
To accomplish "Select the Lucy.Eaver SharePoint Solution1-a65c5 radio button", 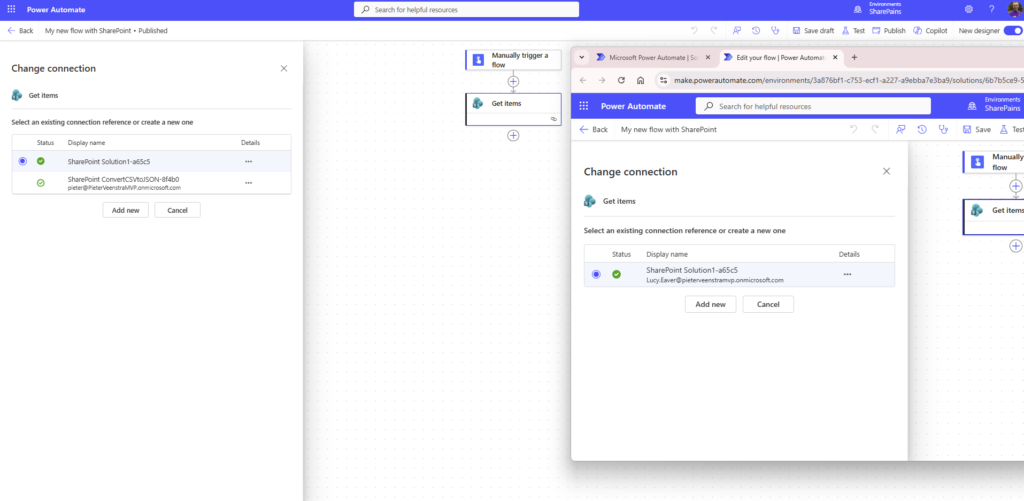I will 596,274.
